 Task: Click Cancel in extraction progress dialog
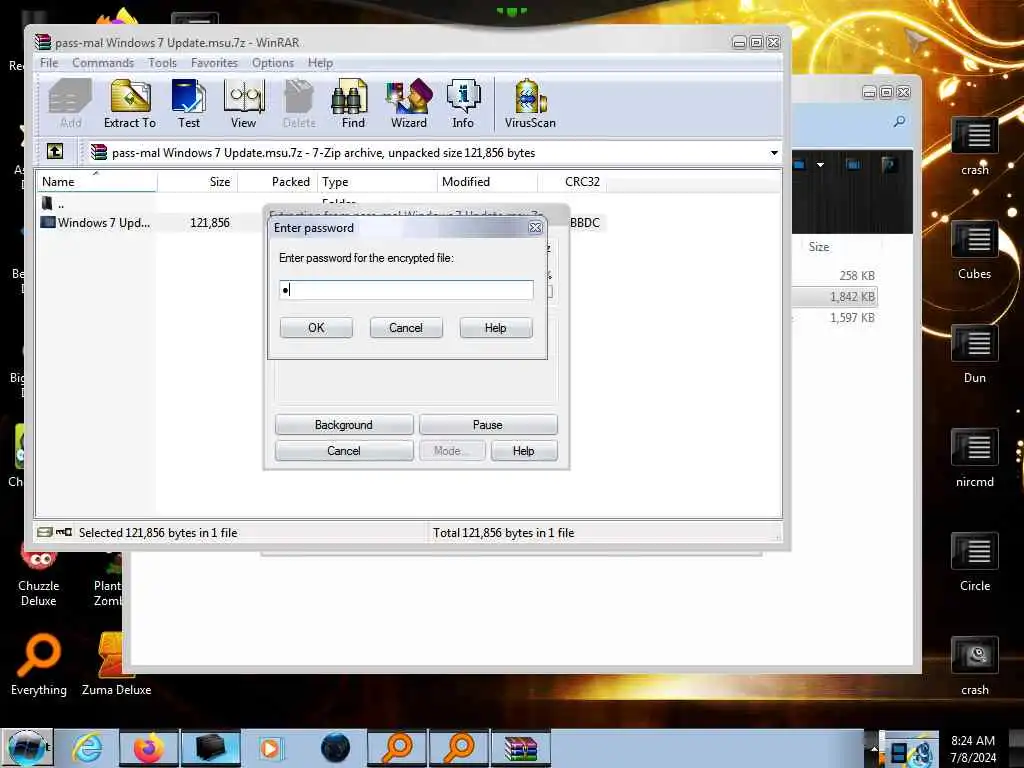[344, 451]
